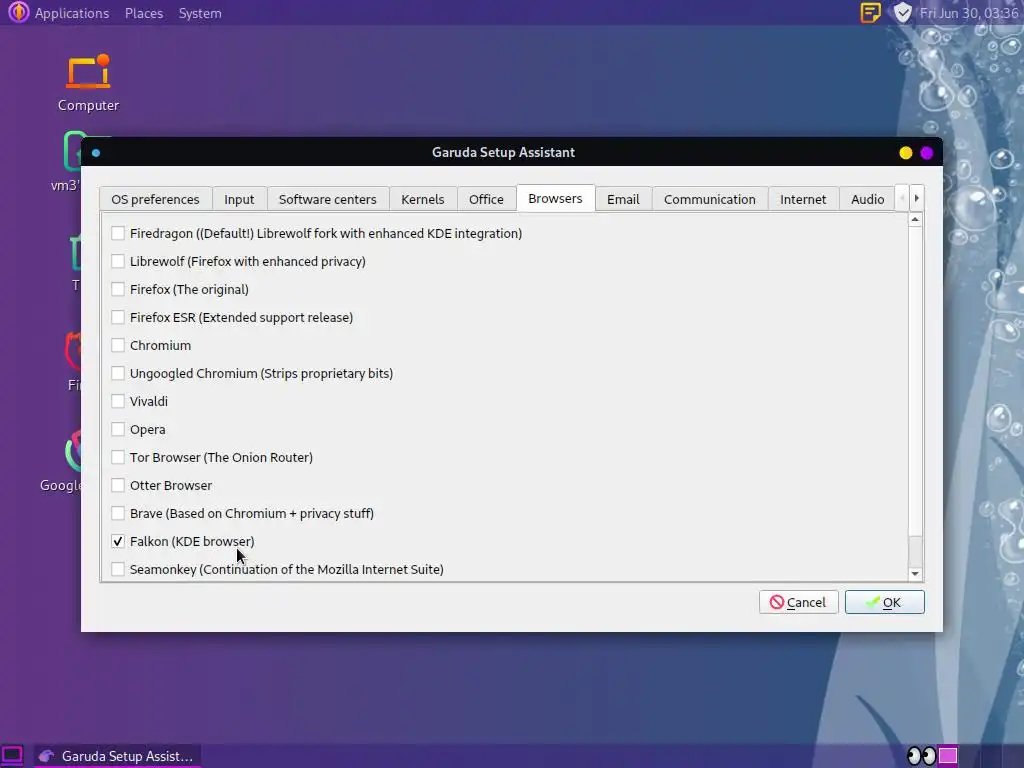Click the date and time clock

click(x=969, y=13)
